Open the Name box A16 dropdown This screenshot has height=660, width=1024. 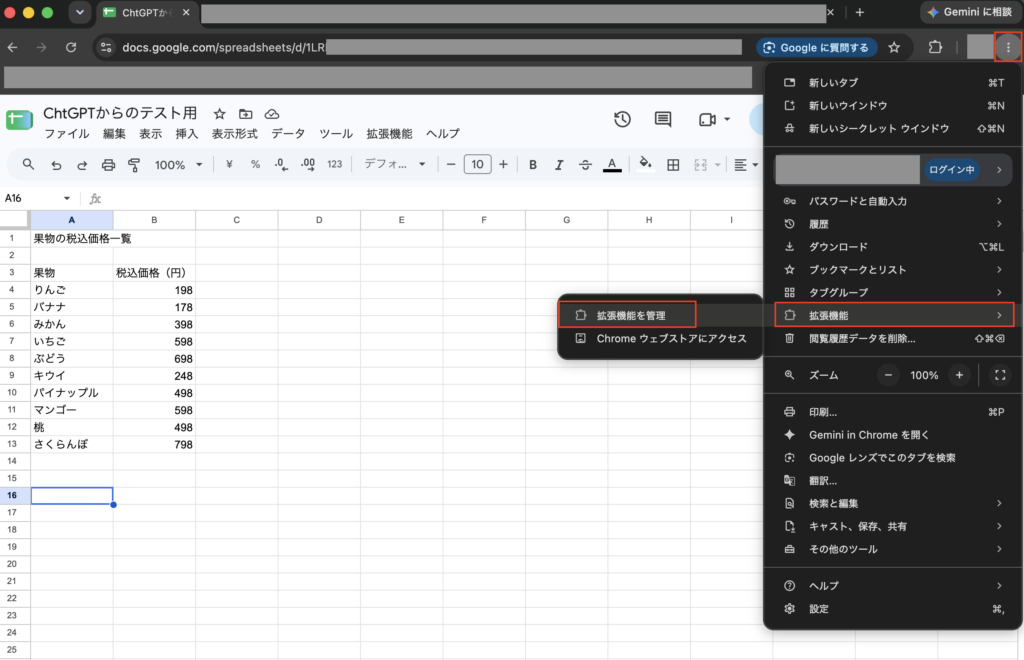coord(67,198)
